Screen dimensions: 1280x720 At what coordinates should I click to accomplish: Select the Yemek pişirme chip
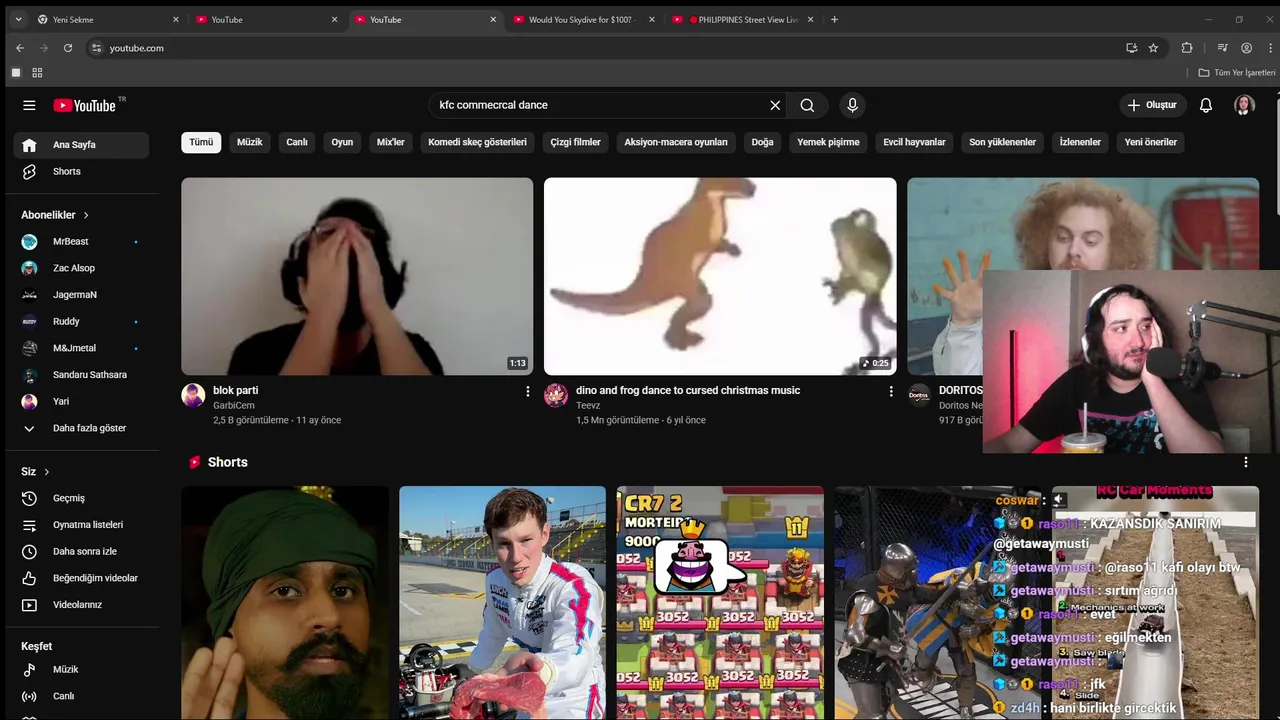tap(828, 142)
